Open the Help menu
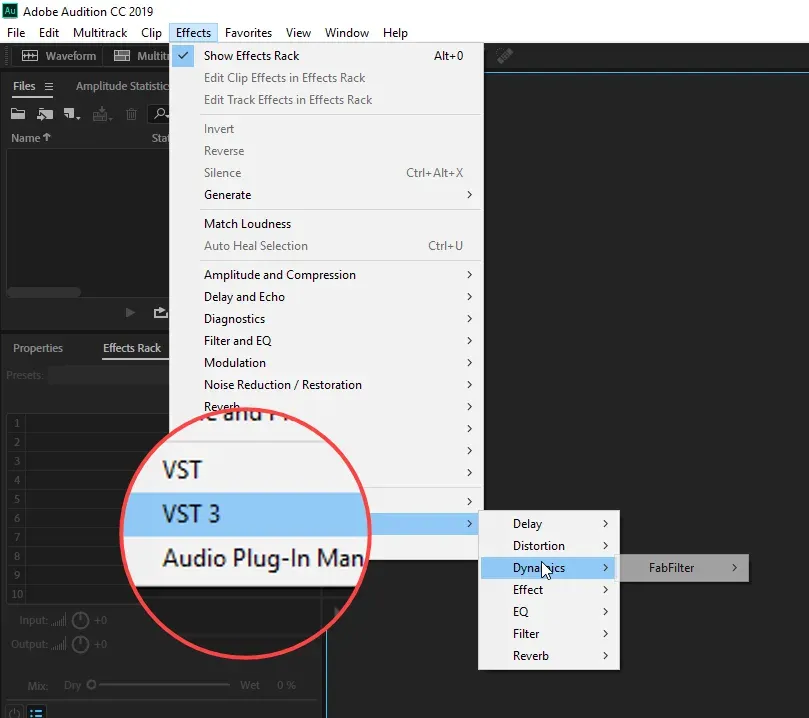 click(x=395, y=33)
